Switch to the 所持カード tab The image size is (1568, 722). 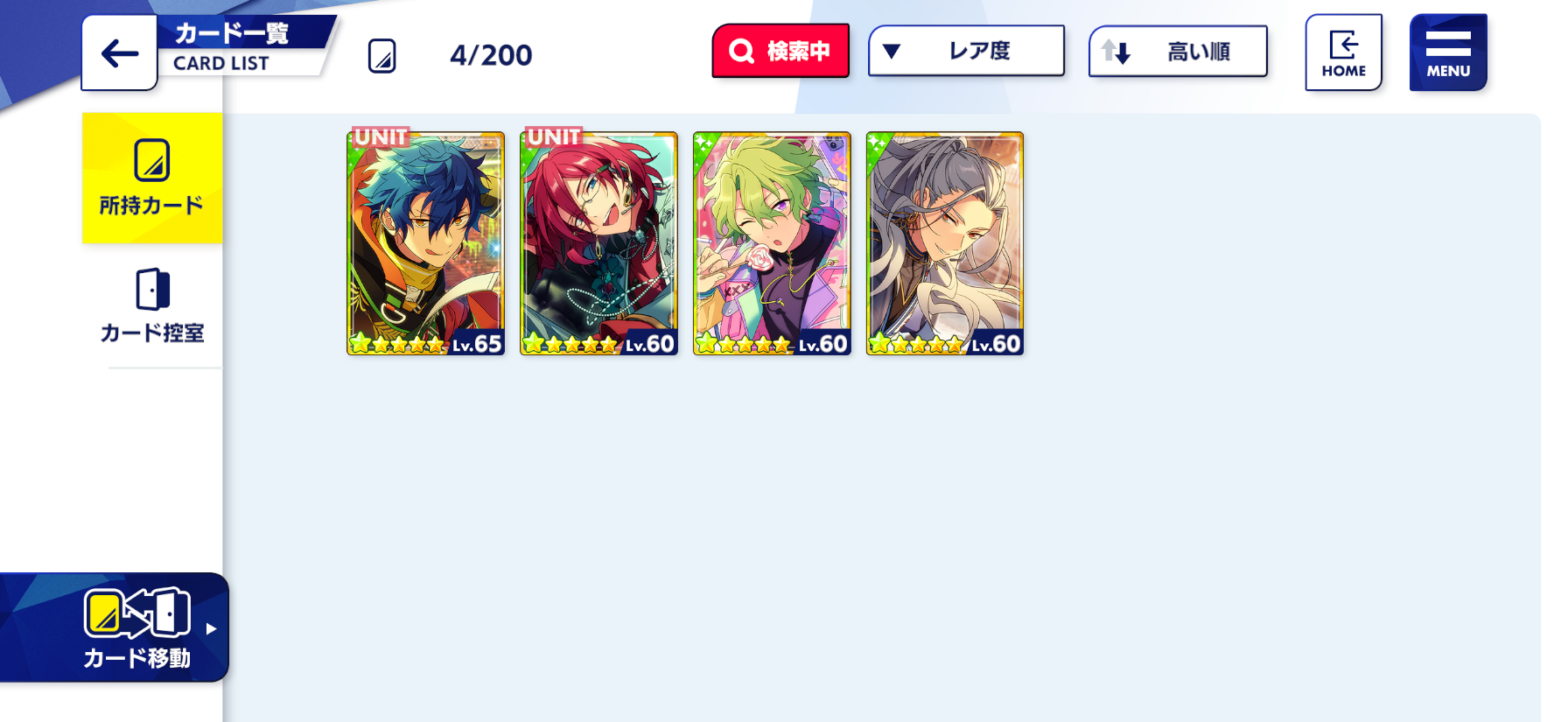[152, 178]
